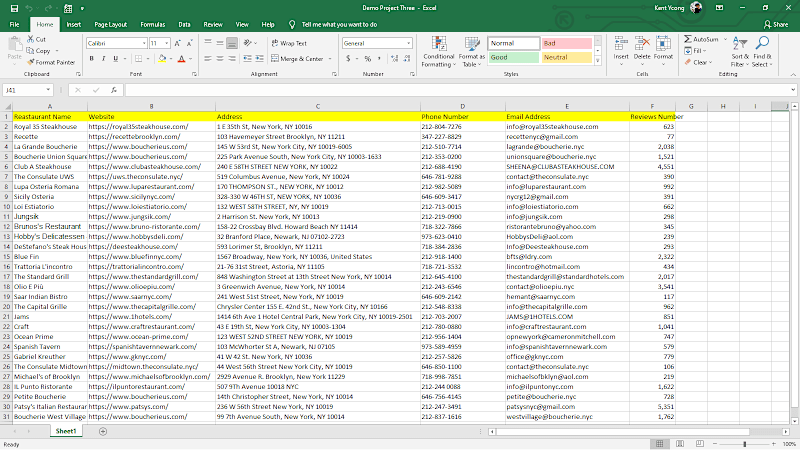Open the File tab
This screenshot has width=800, height=450.
[14, 24]
